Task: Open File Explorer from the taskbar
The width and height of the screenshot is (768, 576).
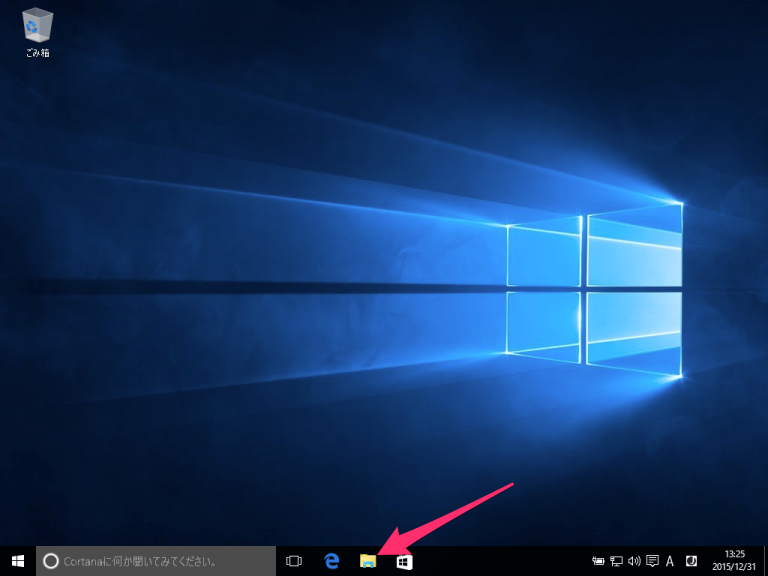Action: (368, 561)
